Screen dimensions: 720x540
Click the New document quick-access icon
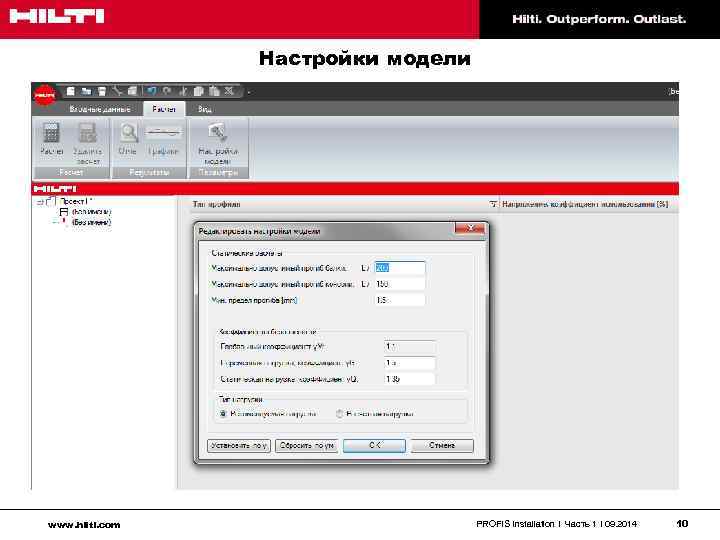pos(71,91)
